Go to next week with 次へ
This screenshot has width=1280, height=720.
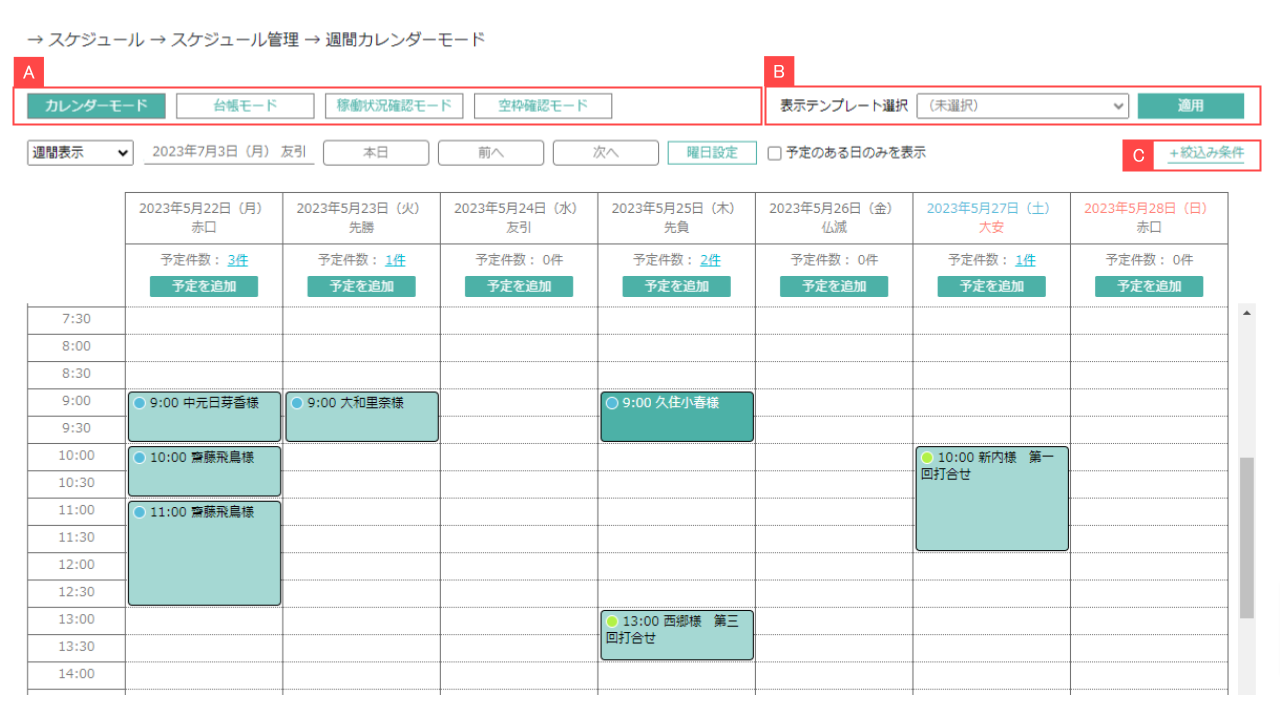tap(605, 152)
